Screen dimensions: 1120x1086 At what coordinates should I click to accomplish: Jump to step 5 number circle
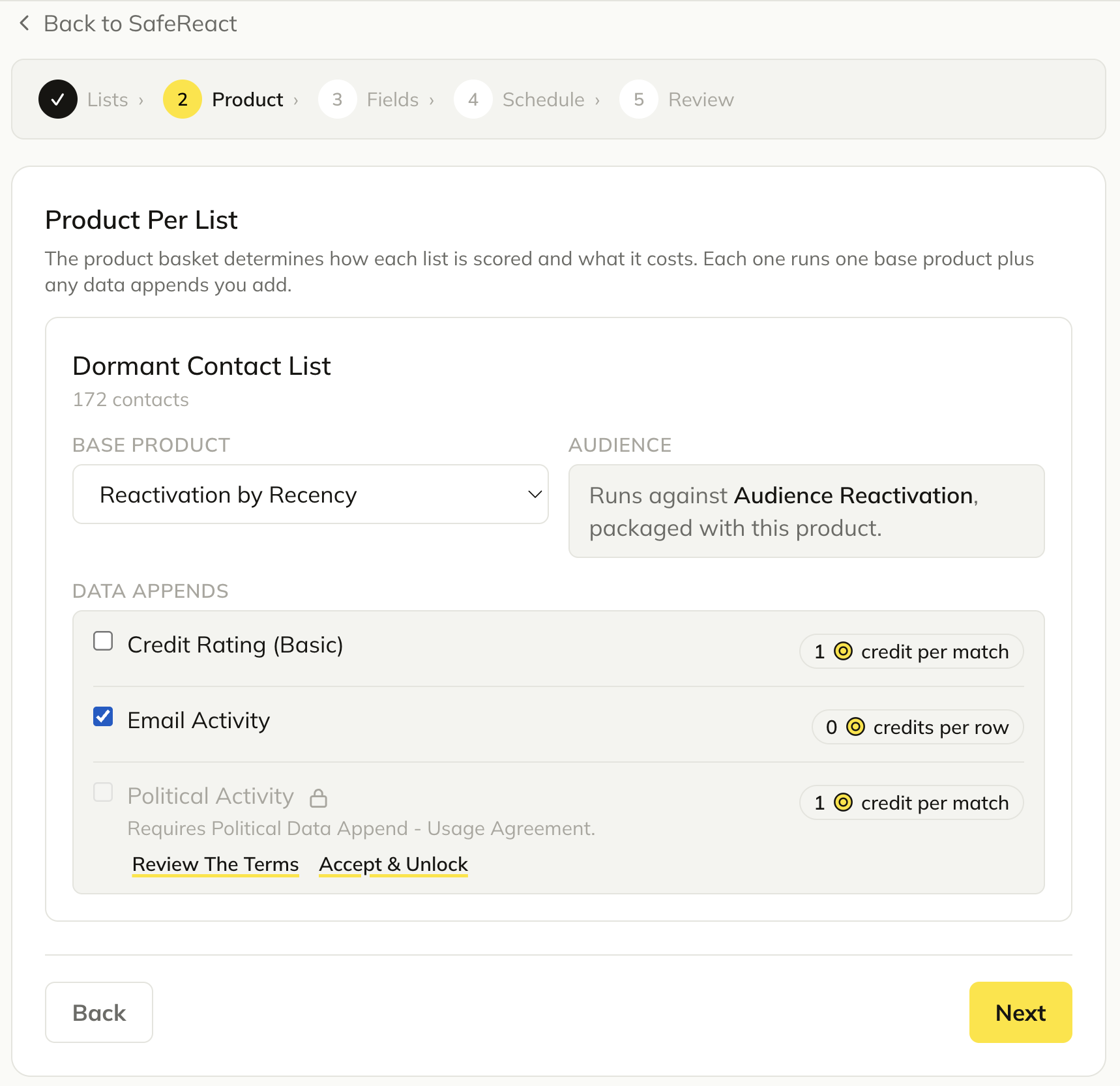coord(639,99)
